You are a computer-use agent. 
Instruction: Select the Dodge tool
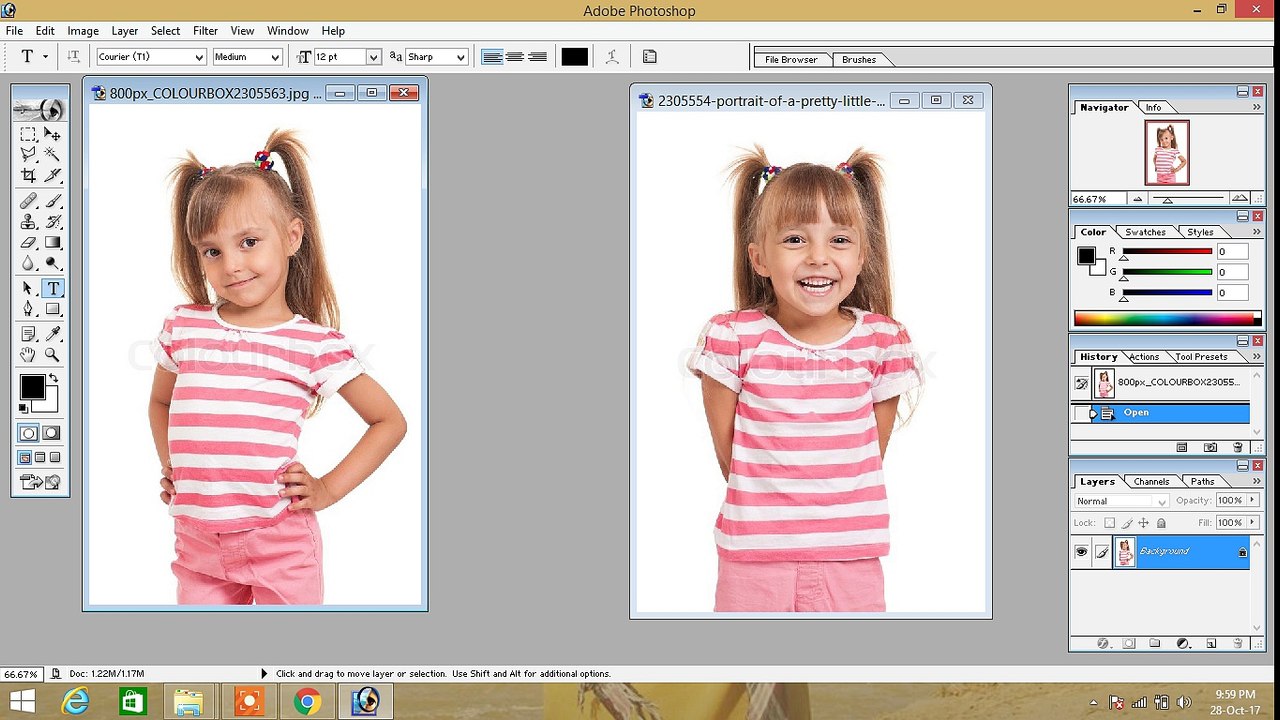[x=54, y=263]
